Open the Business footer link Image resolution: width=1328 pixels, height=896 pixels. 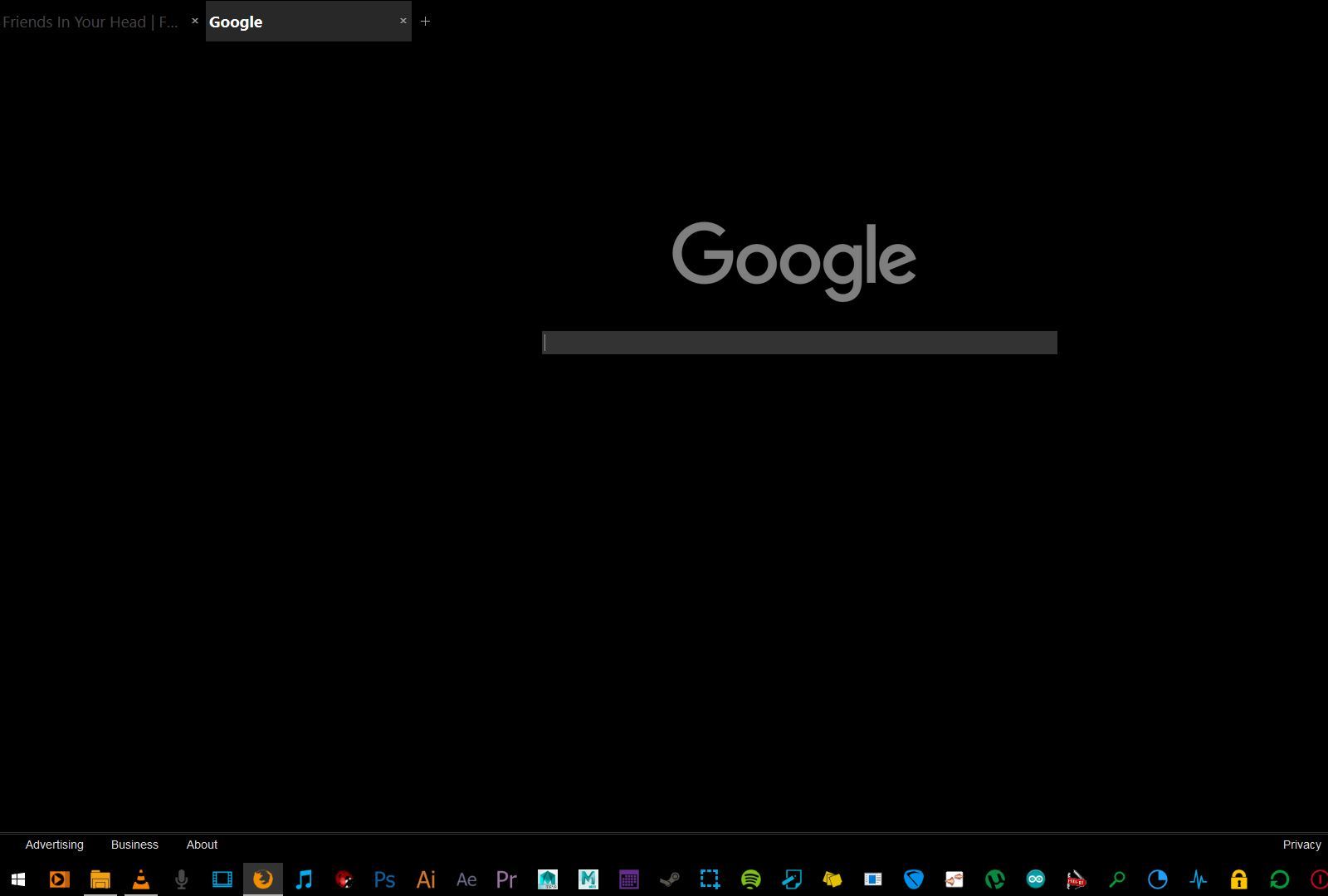[x=134, y=845]
